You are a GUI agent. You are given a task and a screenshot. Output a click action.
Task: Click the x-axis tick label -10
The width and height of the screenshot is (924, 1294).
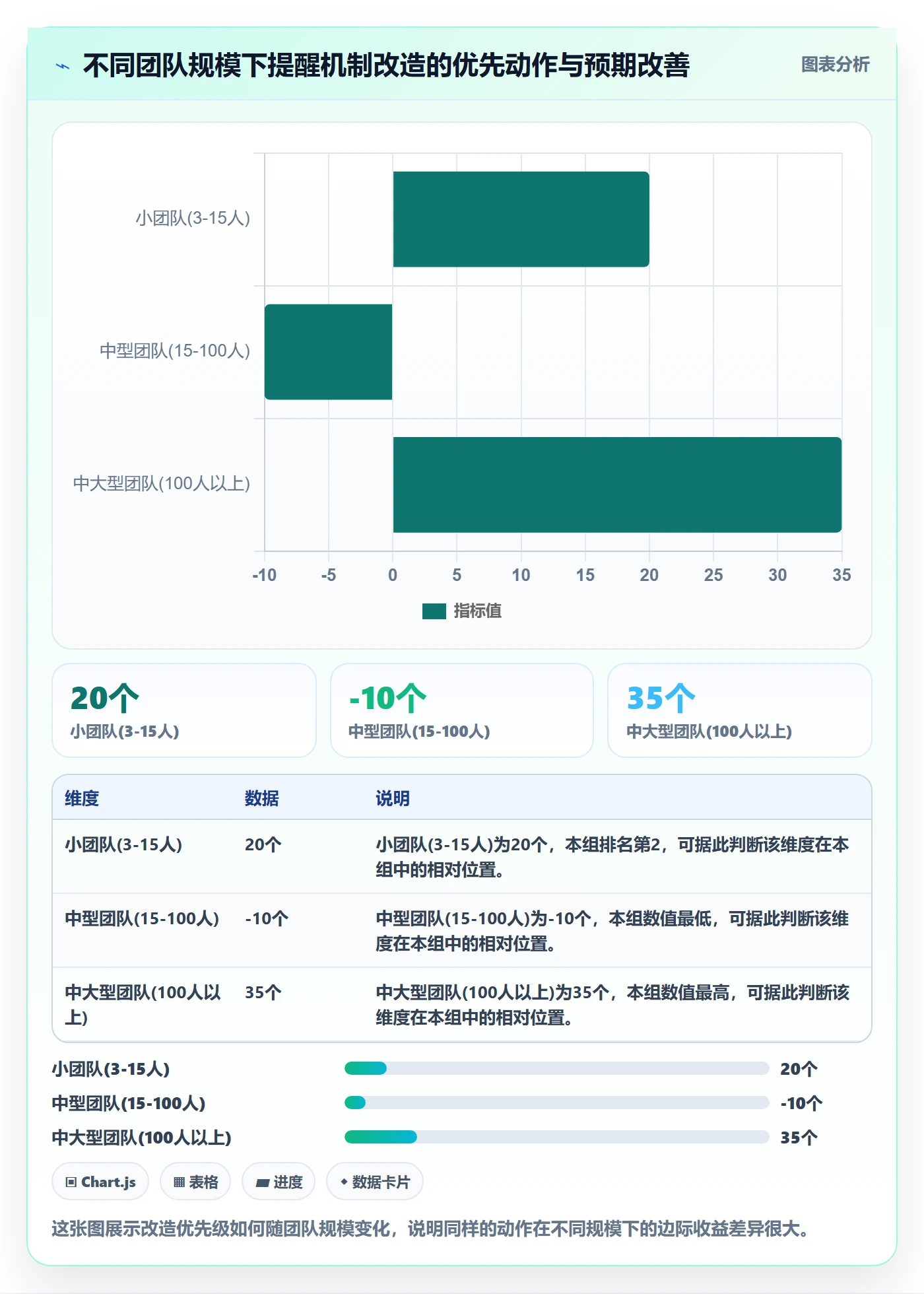[264, 575]
